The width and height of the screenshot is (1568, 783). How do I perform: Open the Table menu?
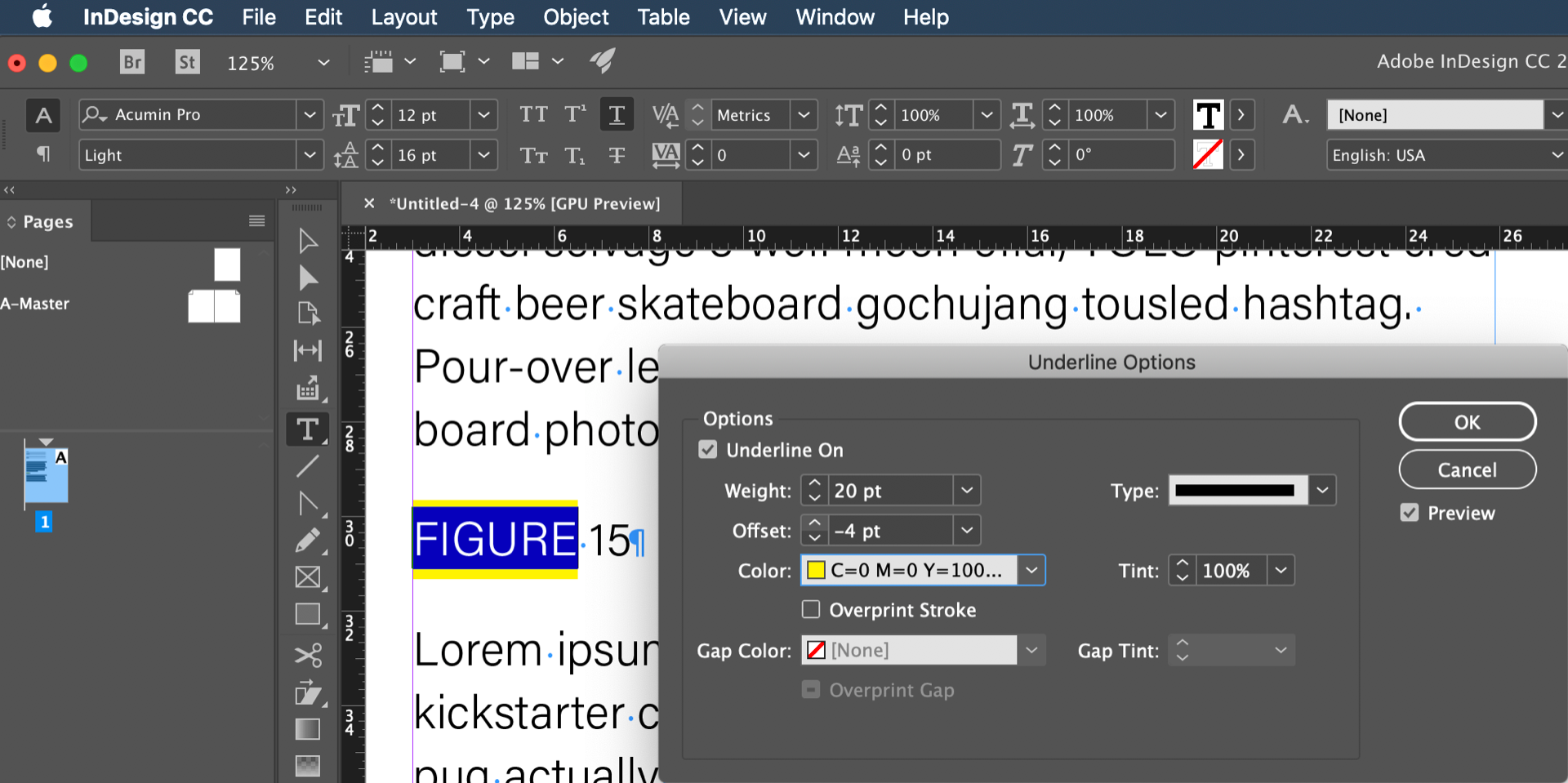coord(664,17)
